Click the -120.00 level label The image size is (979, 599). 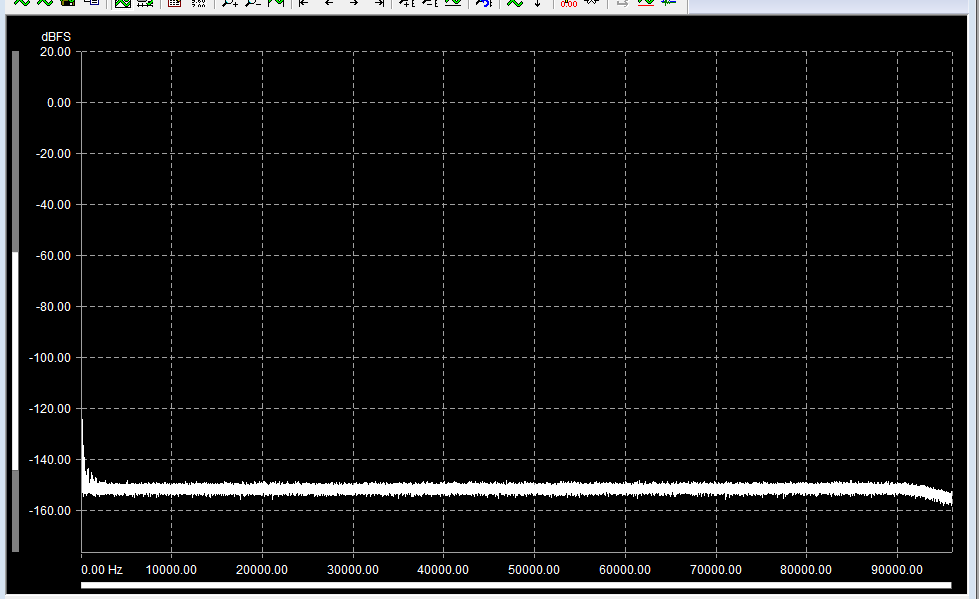(x=51, y=408)
